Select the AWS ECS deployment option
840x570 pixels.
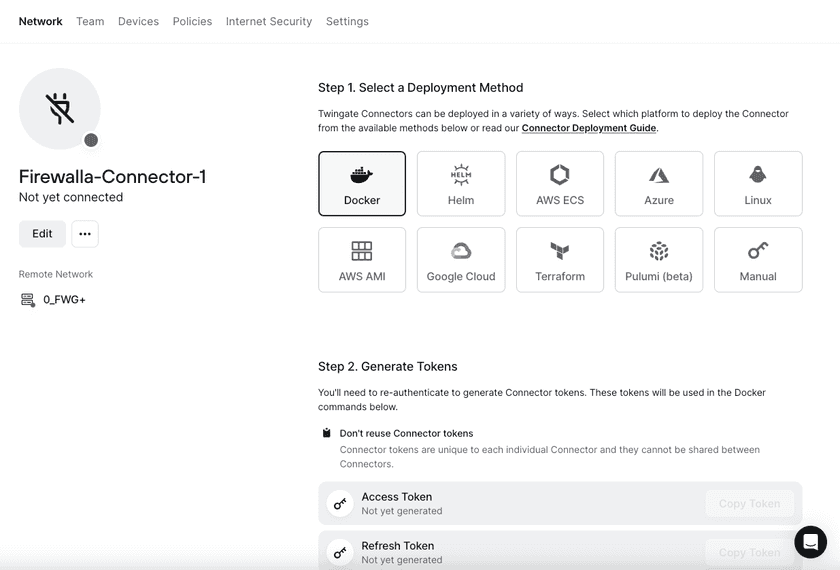point(560,184)
